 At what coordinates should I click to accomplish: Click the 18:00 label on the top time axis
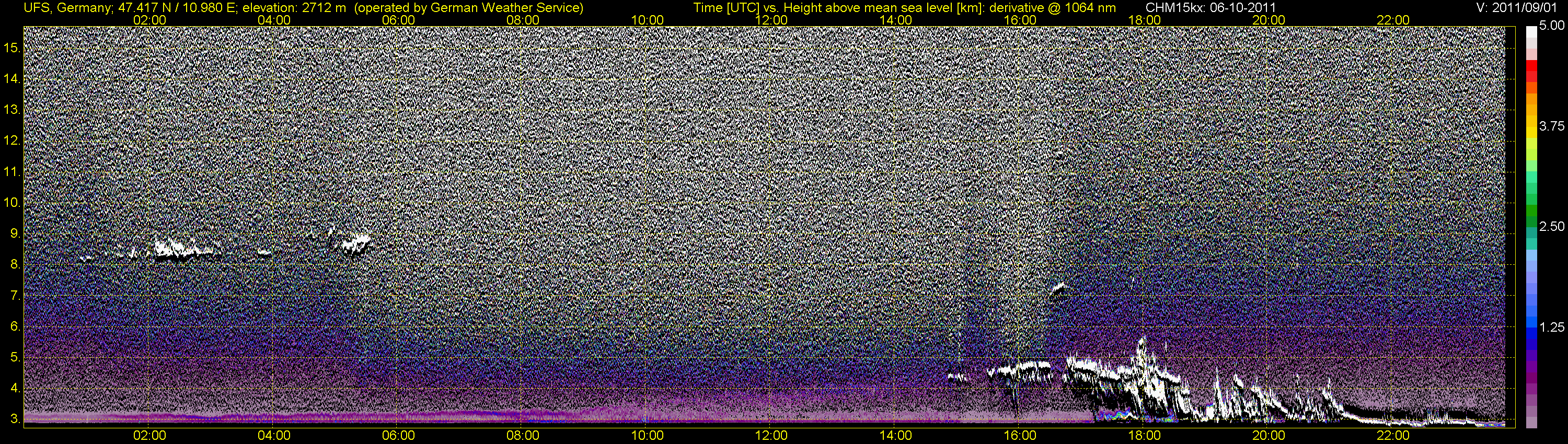tap(1144, 20)
